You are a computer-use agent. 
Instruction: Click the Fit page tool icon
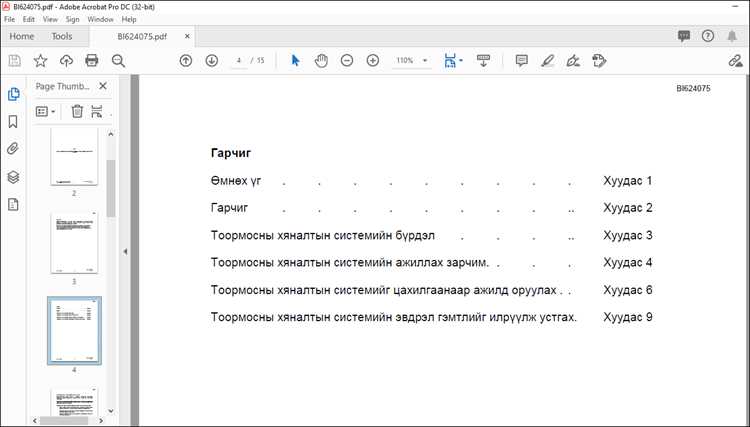450,61
